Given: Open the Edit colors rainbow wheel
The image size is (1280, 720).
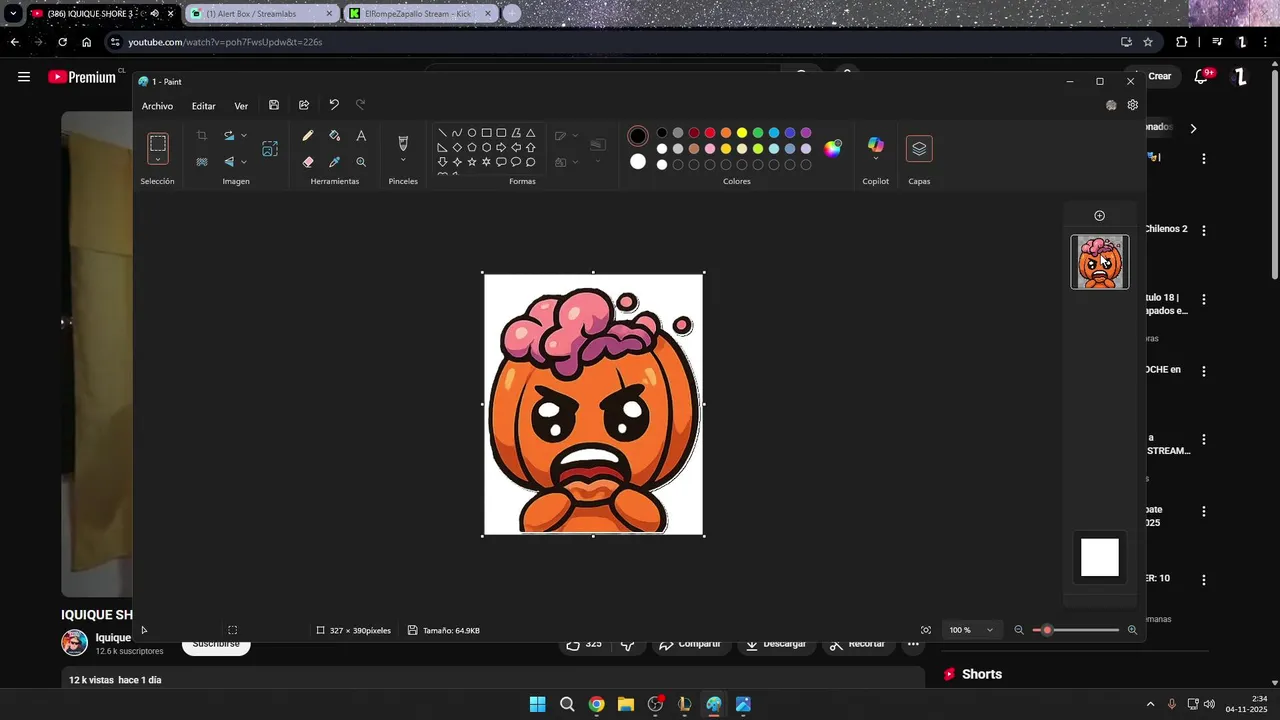Looking at the screenshot, I should click(x=832, y=149).
